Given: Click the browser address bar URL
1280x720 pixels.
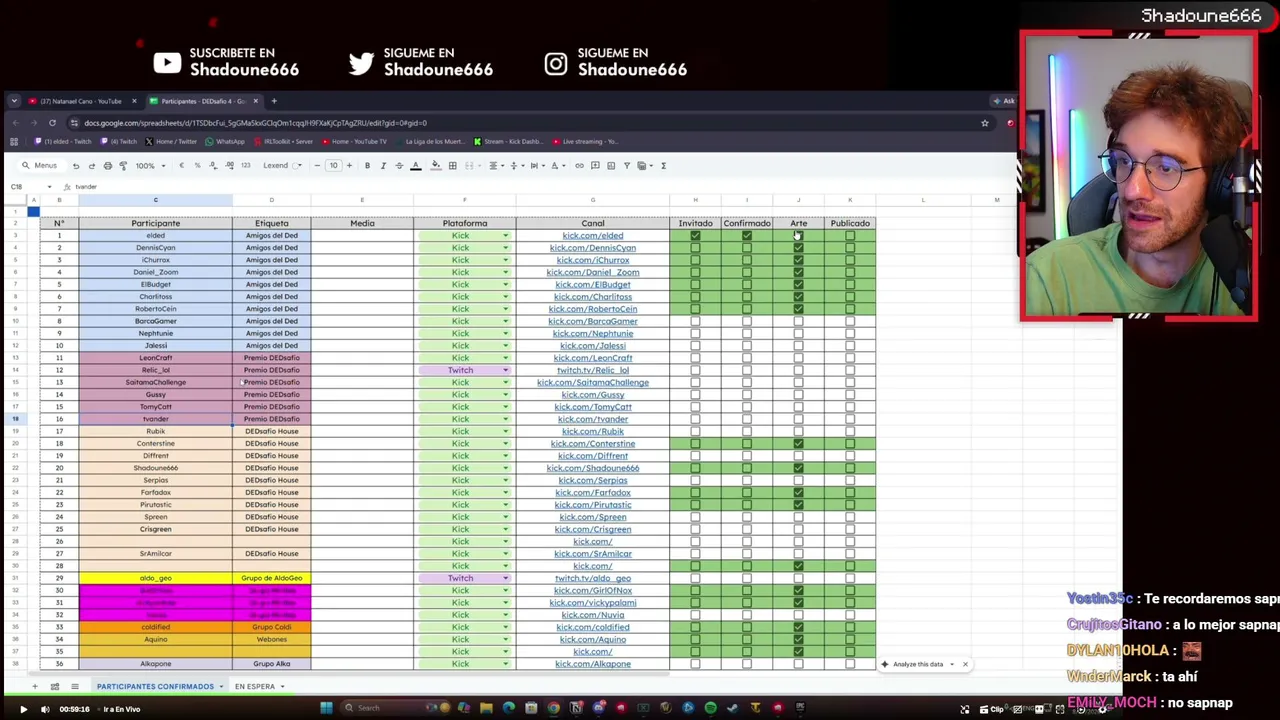Looking at the screenshot, I should 255,123.
